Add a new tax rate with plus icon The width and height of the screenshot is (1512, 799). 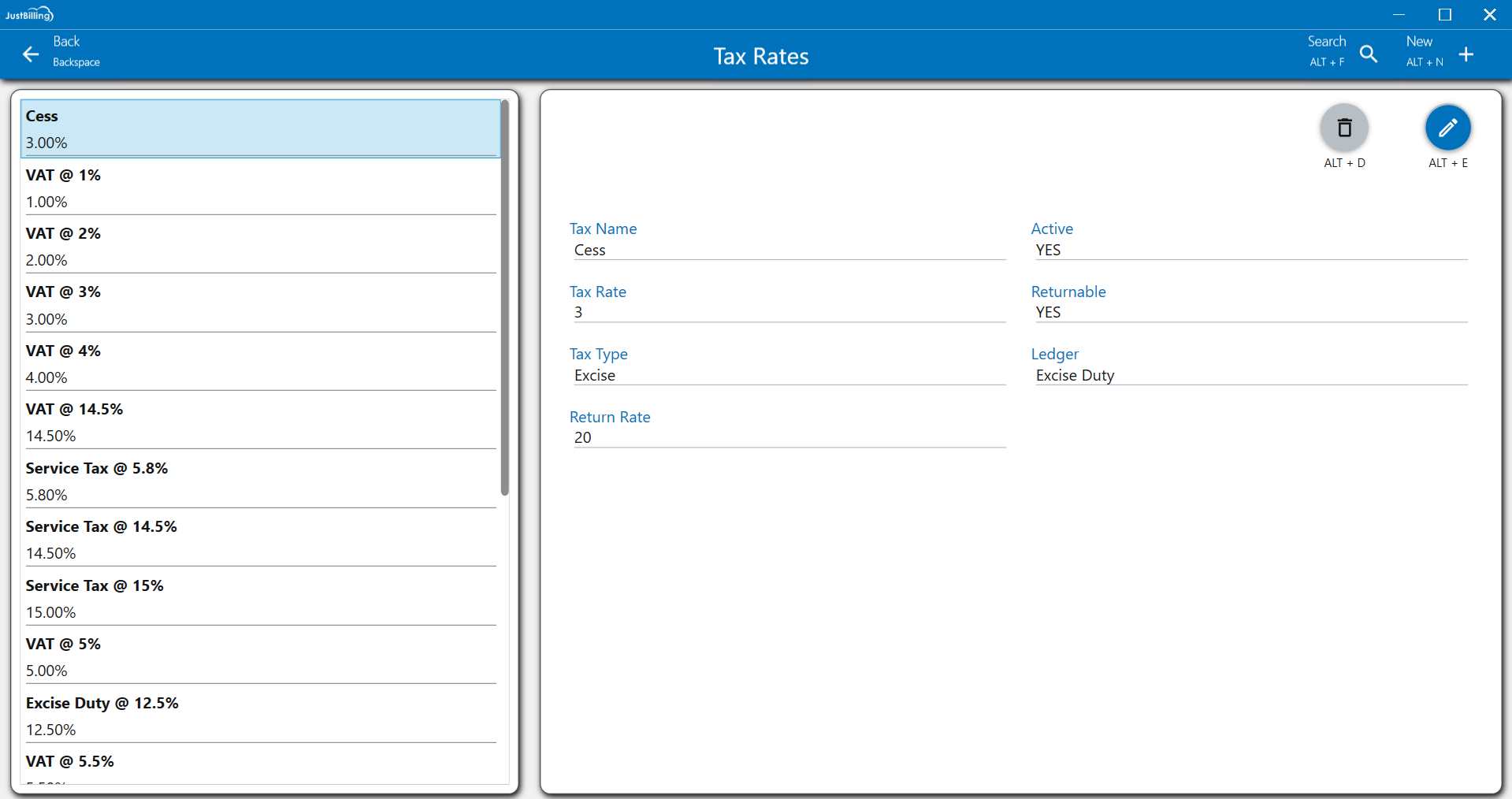click(1466, 54)
